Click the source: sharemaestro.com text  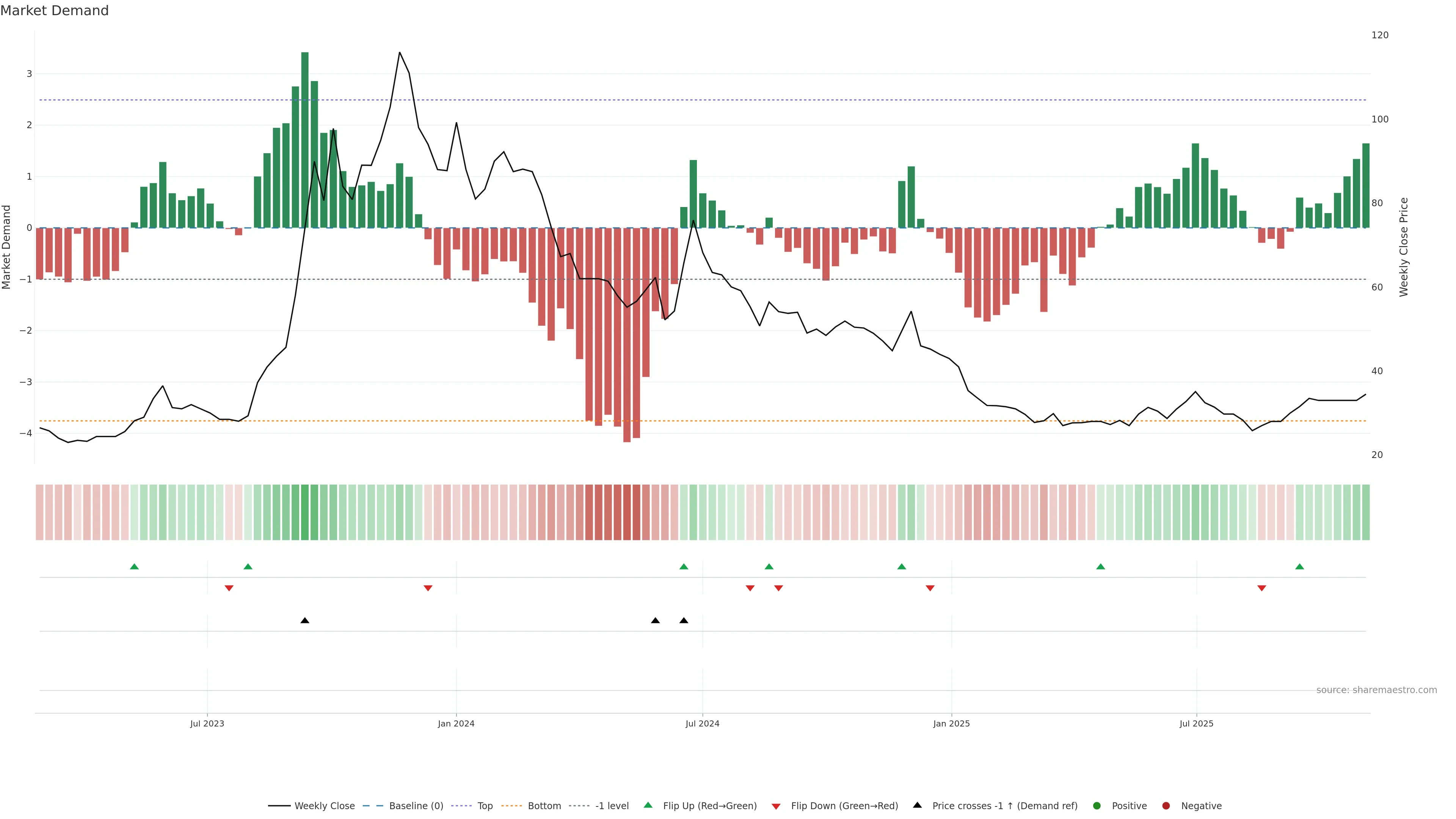[1376, 690]
